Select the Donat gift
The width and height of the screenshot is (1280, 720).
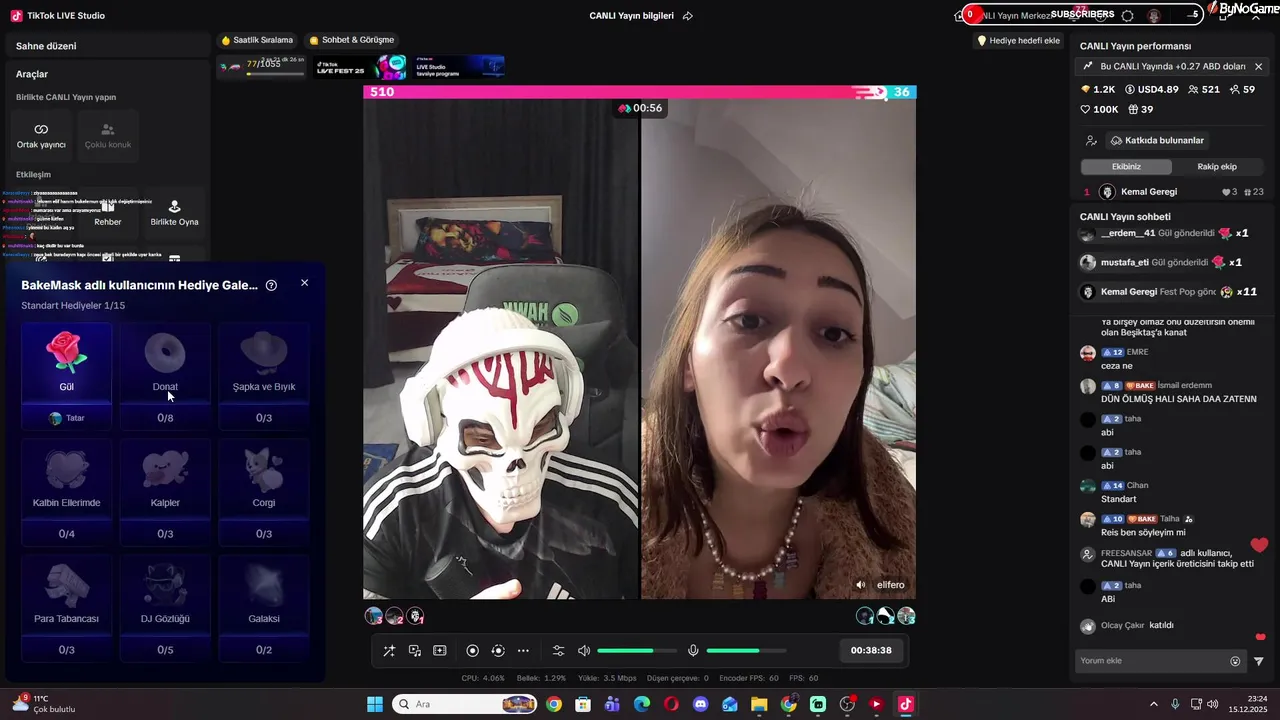point(165,362)
